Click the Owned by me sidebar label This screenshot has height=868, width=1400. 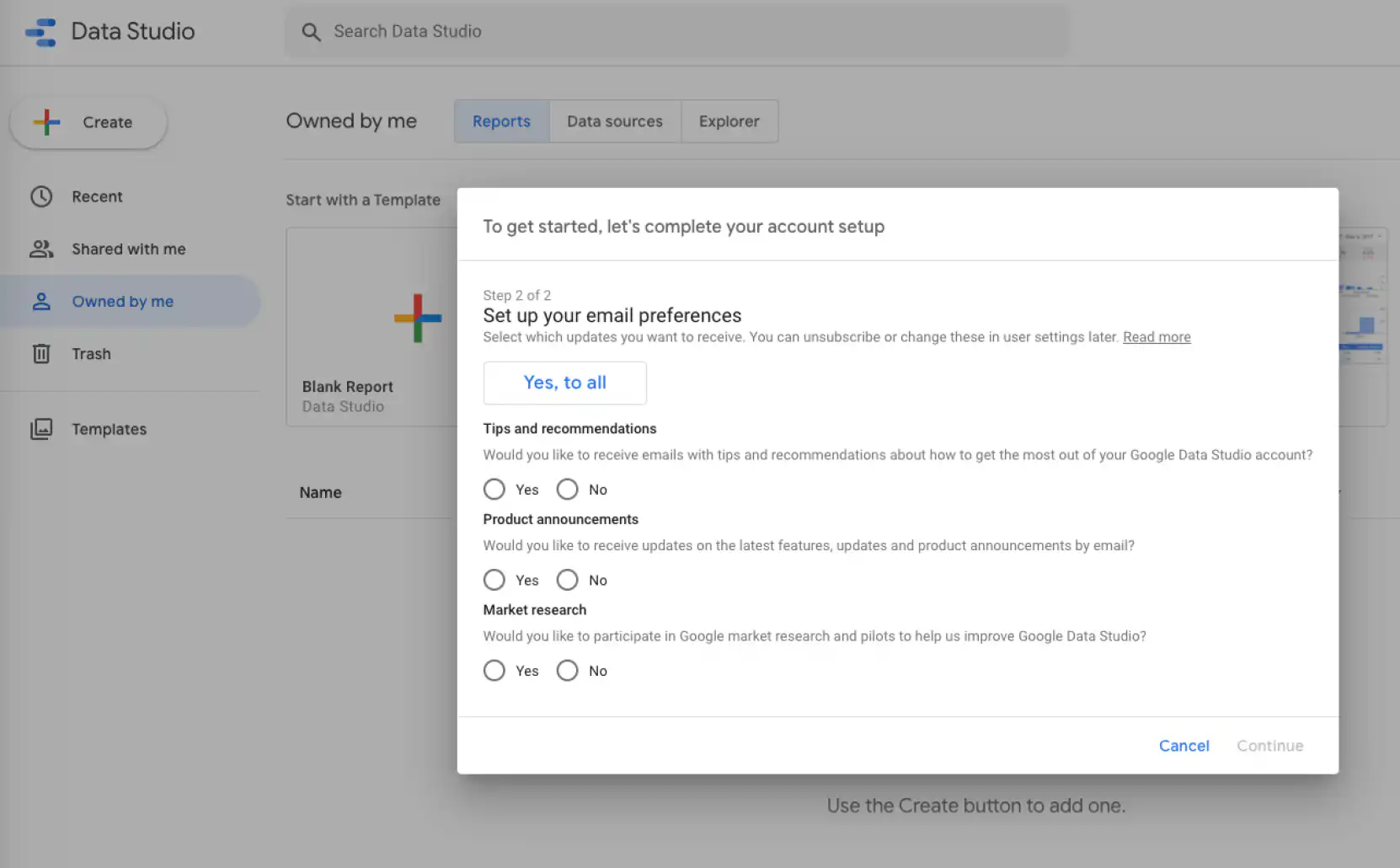[123, 302]
